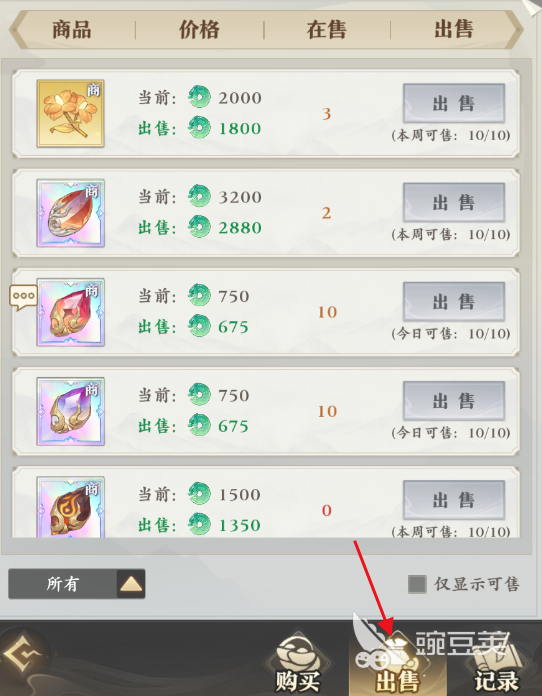Click 出售 button for red crystal row
The width and height of the screenshot is (542, 696).
pyautogui.click(x=454, y=302)
